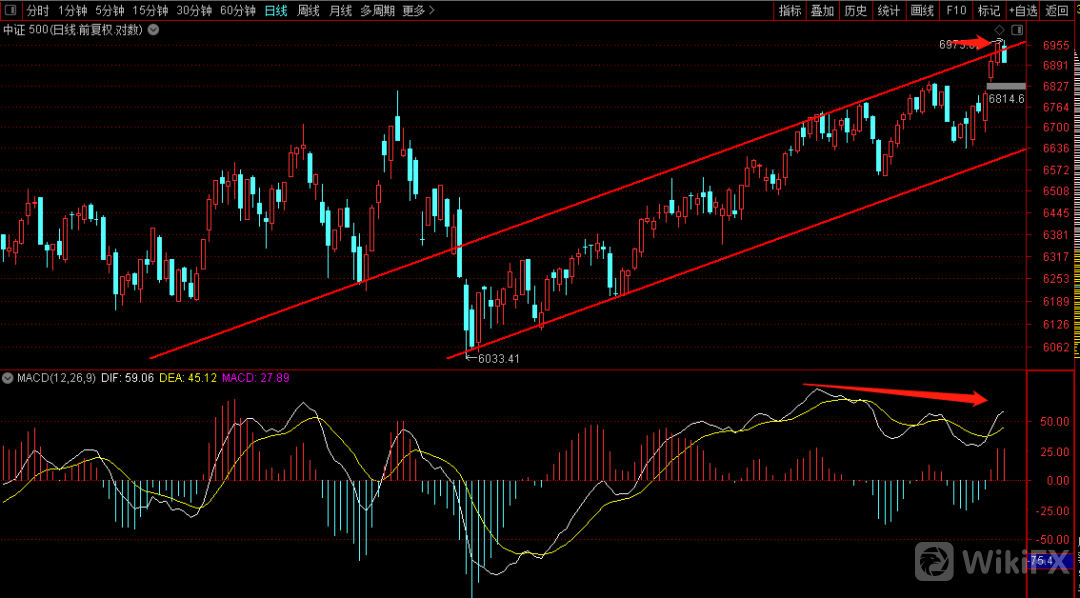1080x598 pixels.
Task: Click the gray 6814.6 price marker
Action: 1005,87
